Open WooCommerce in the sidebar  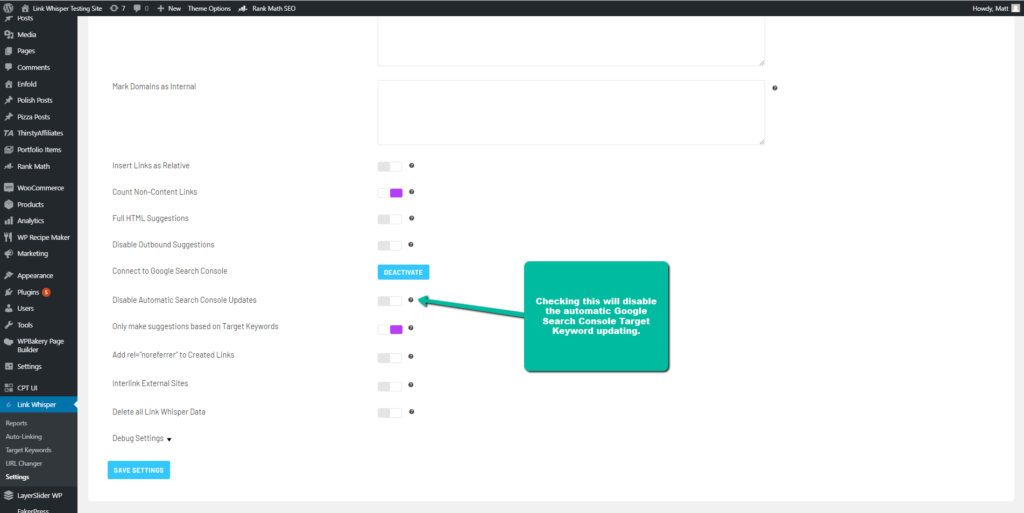pos(39,188)
